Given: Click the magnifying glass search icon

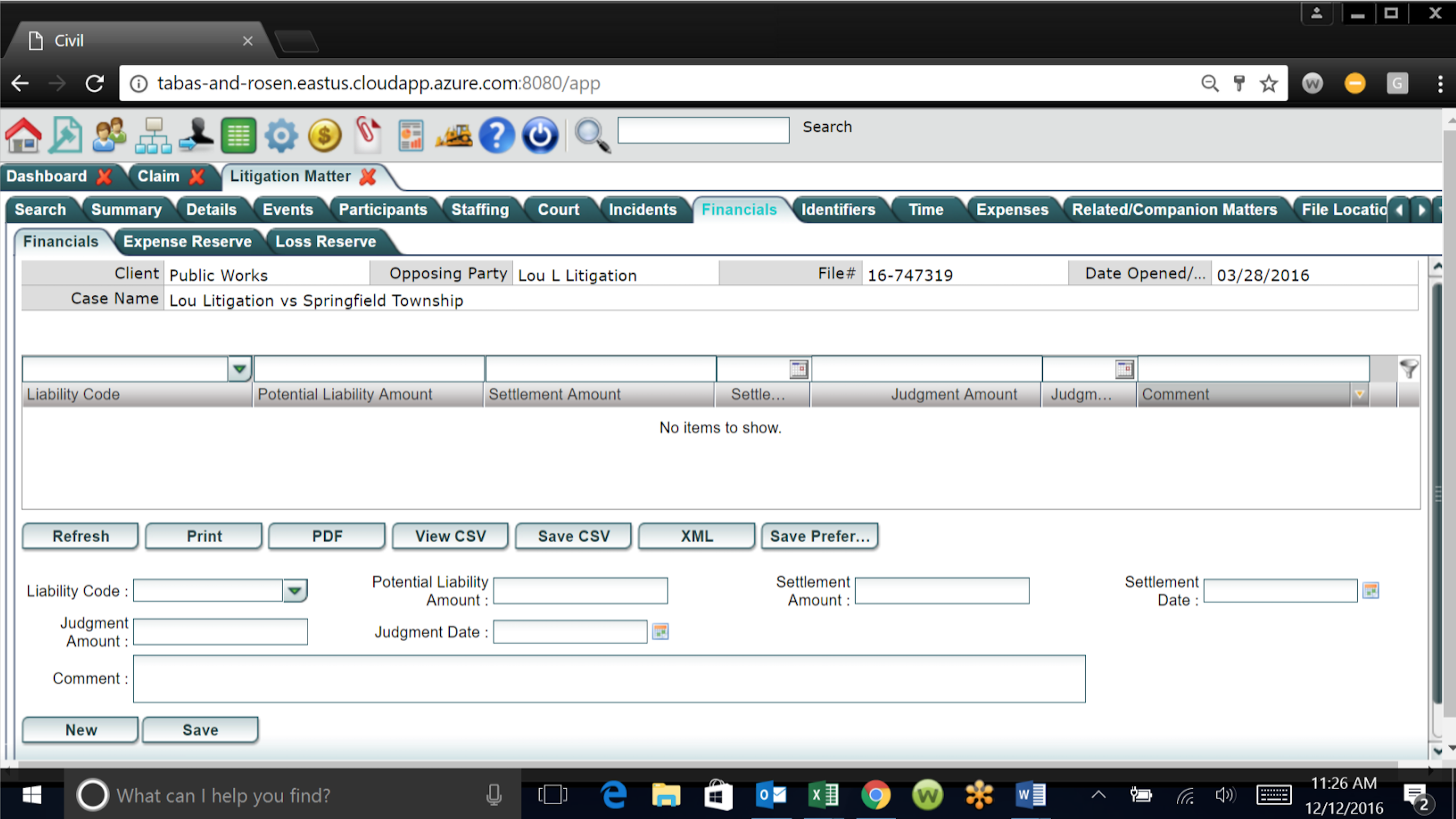Looking at the screenshot, I should (x=592, y=136).
